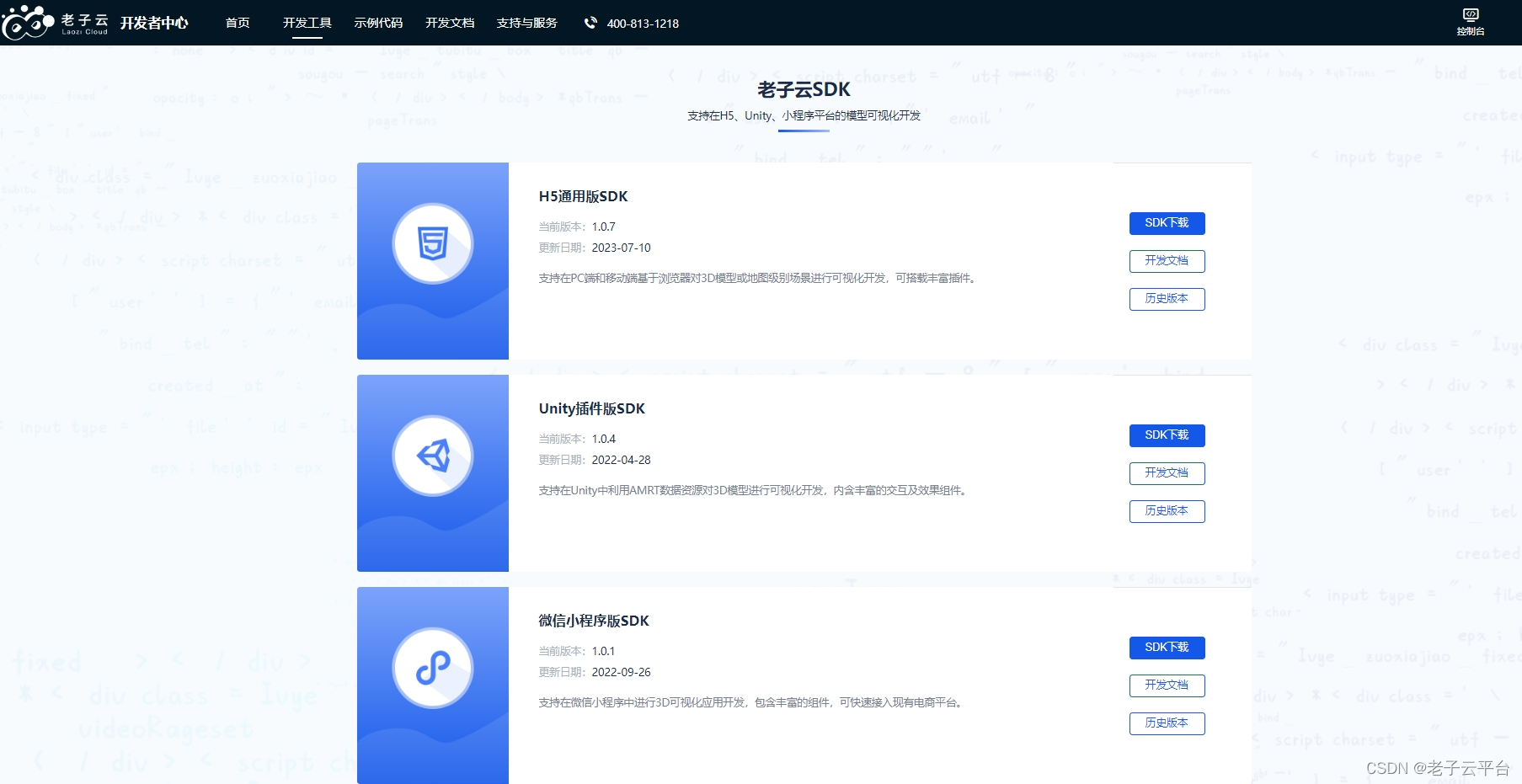
Task: Click version number 1.0.7
Action: [604, 227]
